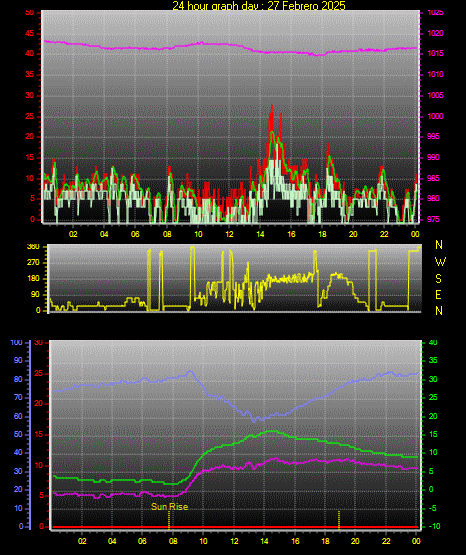Click the 14 hour label under temperature graph

pos(265,541)
